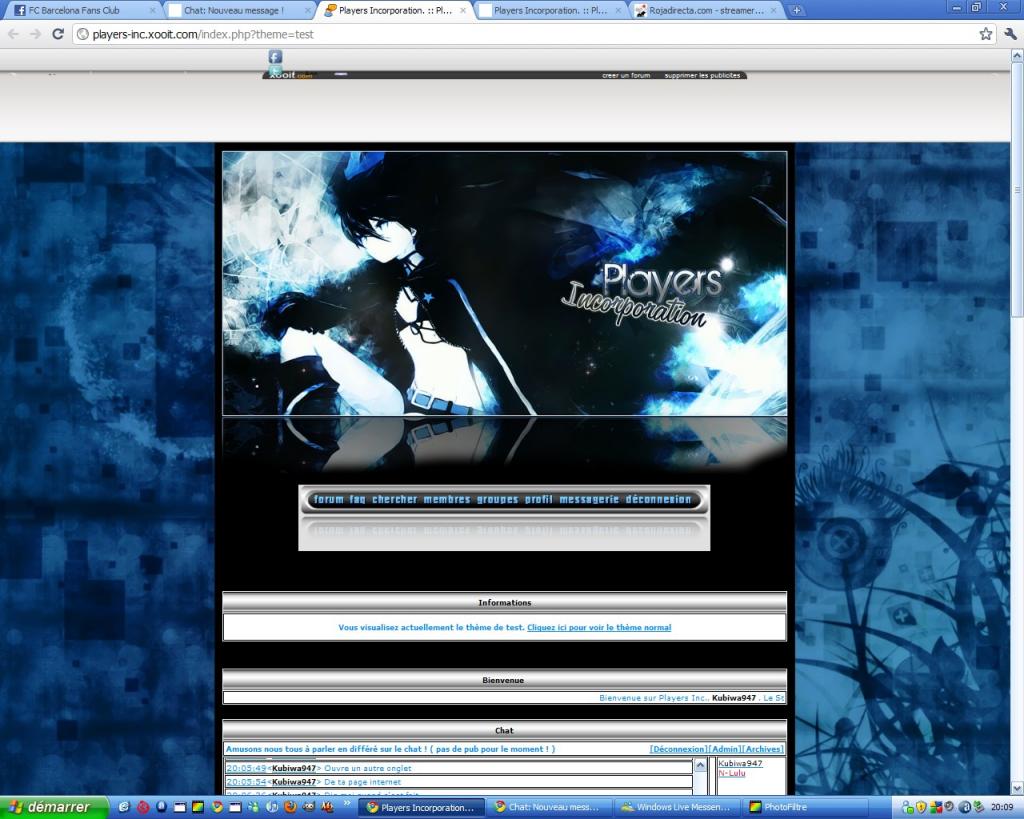1024x819 pixels.
Task: Click N-Lulu in the chat user list
Action: click(731, 773)
